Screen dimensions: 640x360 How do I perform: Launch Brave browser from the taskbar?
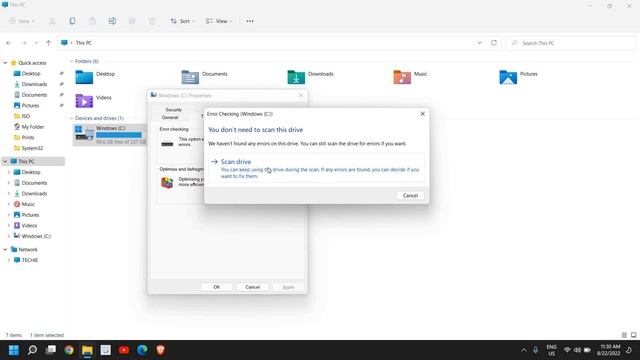point(160,350)
